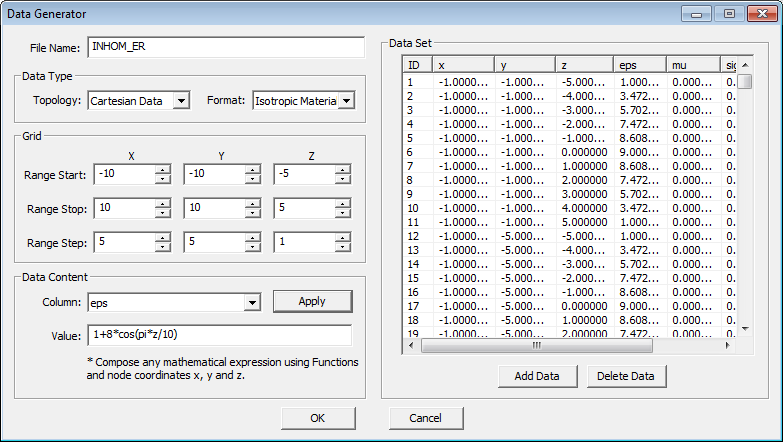
Task: Confirm the dialog with OK
Action: pos(318,418)
